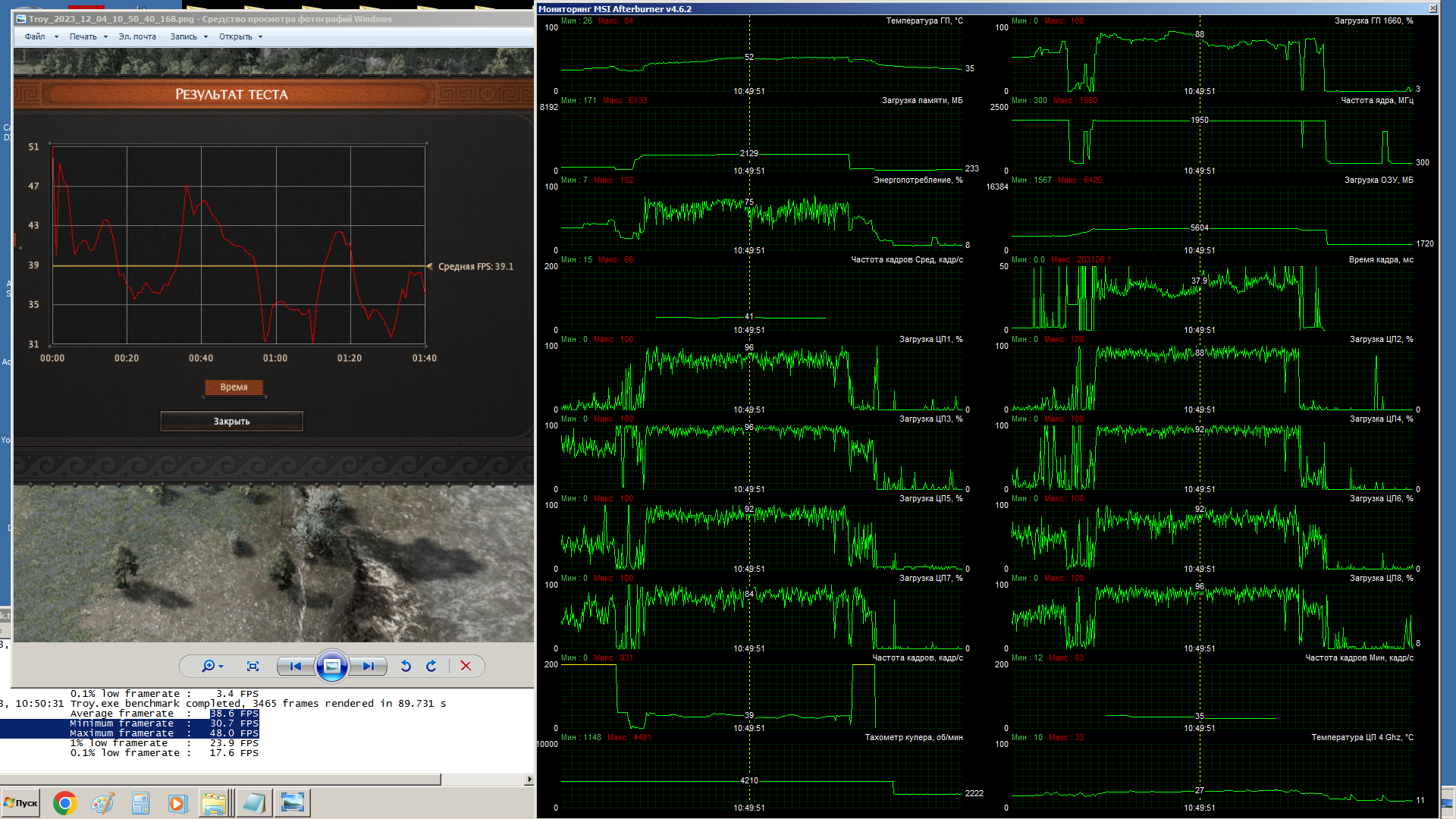Click the horizontal scrollbar right arrow
This screenshot has height=819, width=1456.
coord(529,779)
